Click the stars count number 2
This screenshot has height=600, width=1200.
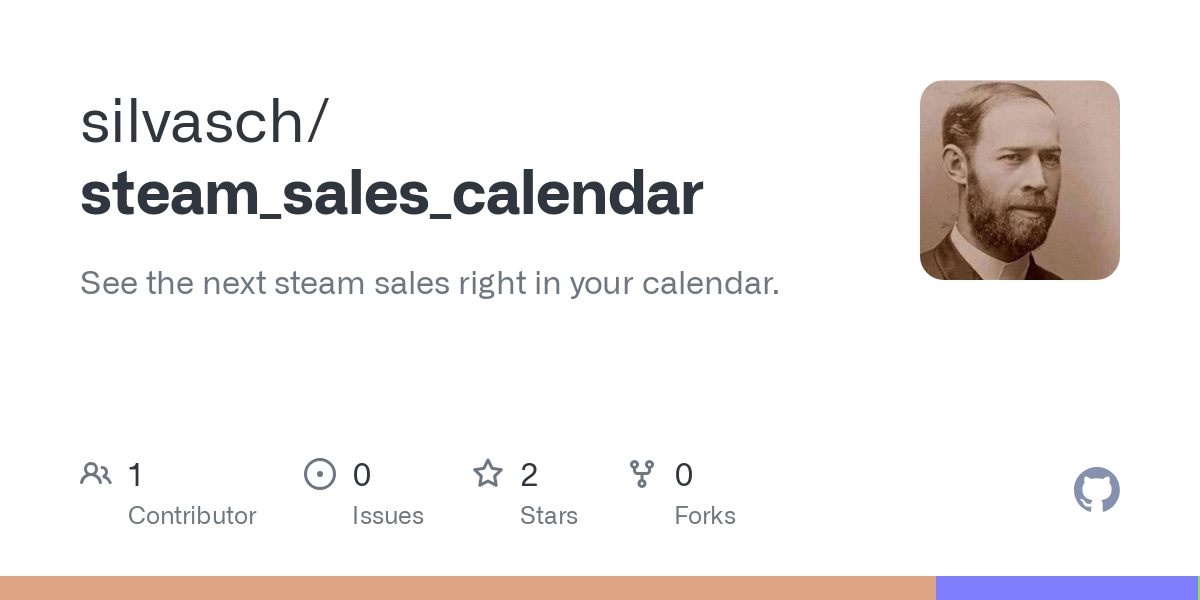point(529,475)
